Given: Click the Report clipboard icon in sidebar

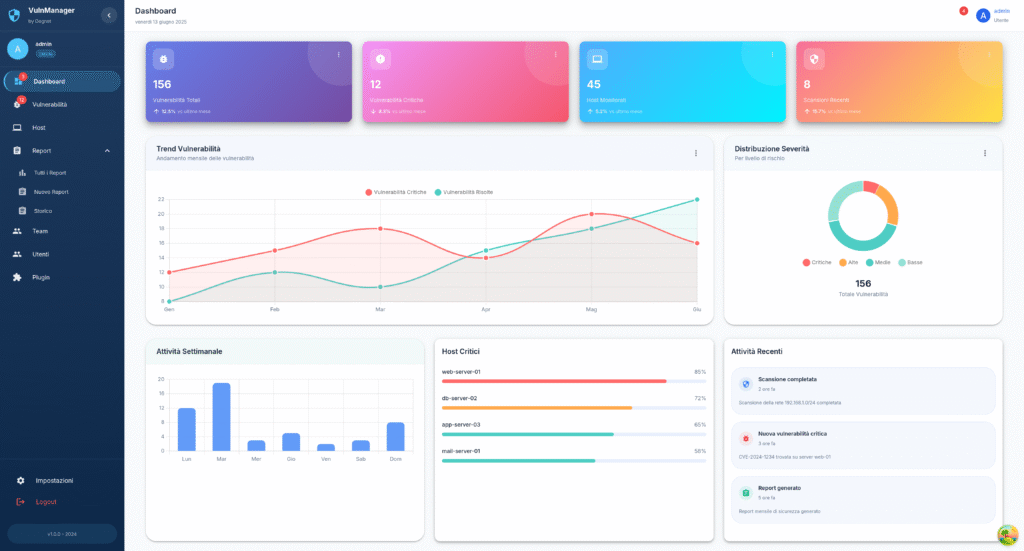Looking at the screenshot, I should click(x=17, y=150).
